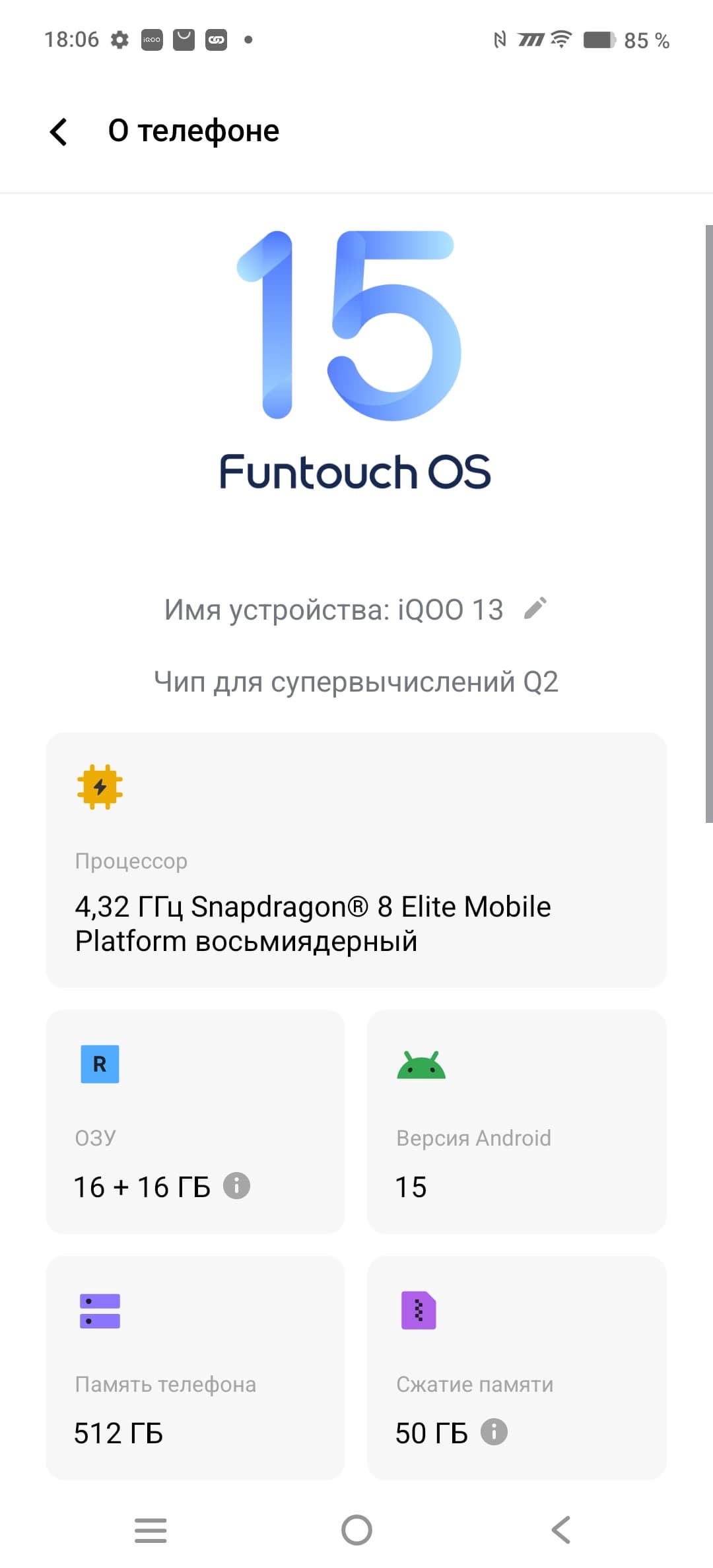Tap the settings gear in status bar
This screenshot has width=713, height=1568.
(119, 40)
